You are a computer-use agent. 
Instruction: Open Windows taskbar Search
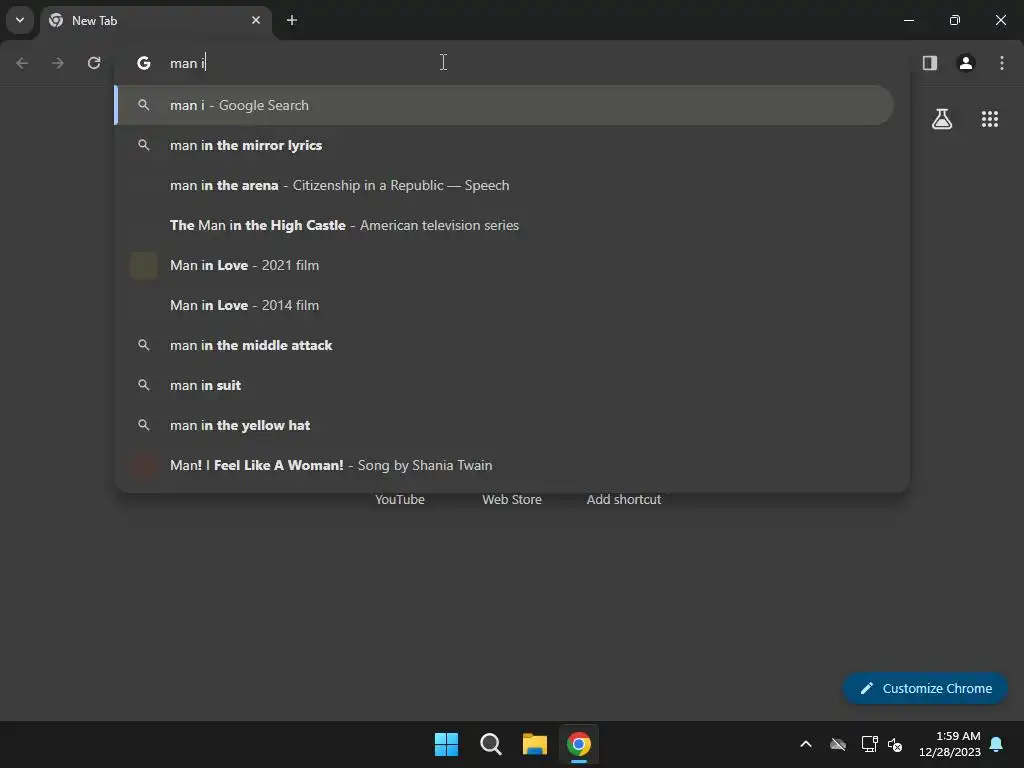[x=490, y=744]
